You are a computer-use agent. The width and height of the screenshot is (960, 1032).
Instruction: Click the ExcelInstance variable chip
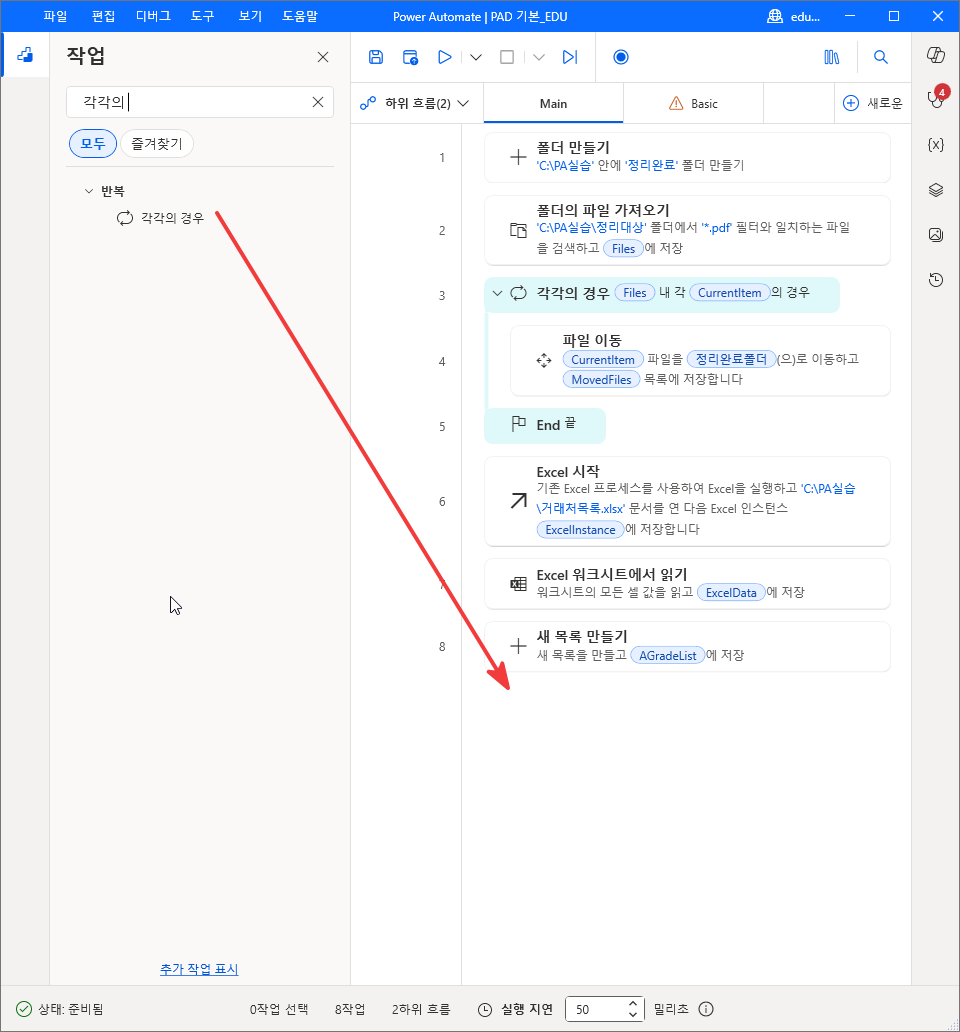(580, 530)
